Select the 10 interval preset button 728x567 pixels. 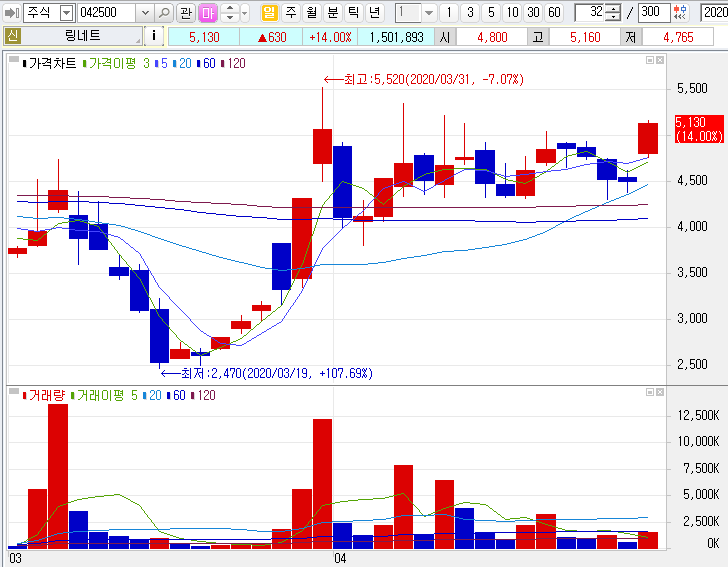(x=512, y=13)
